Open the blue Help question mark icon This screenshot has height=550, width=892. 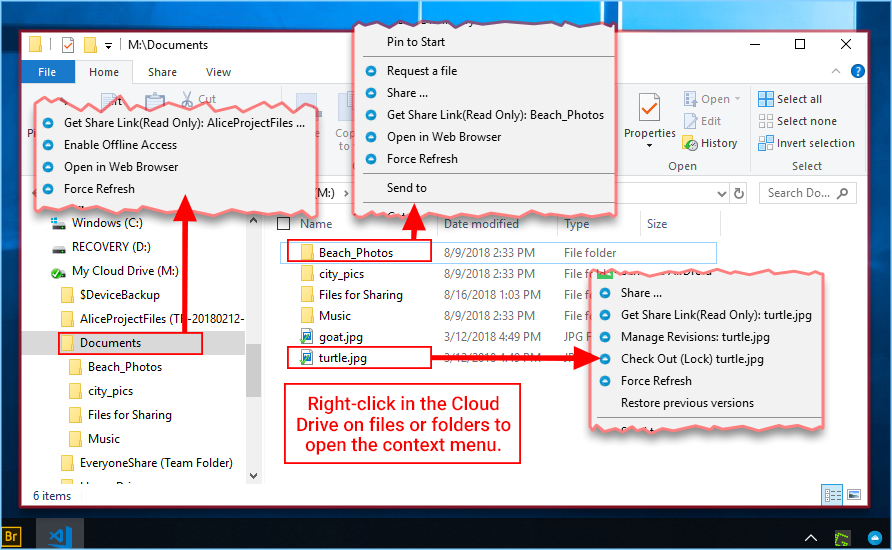tap(857, 71)
